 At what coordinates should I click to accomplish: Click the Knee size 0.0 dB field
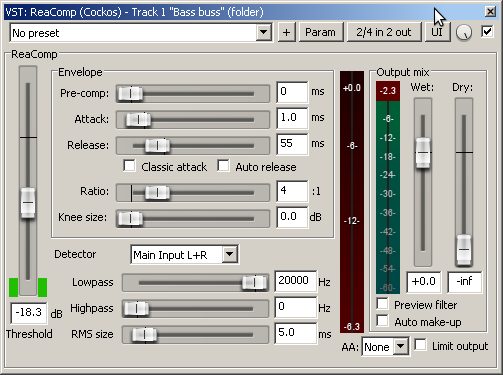[292, 217]
